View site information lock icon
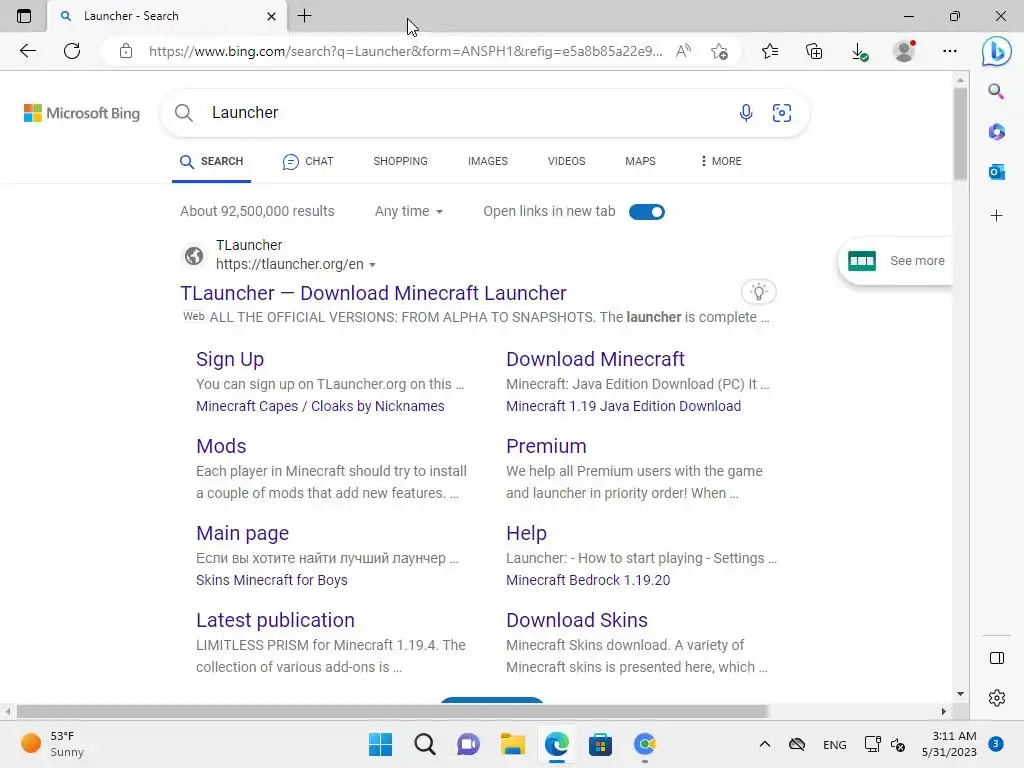This screenshot has height=768, width=1024. [126, 51]
